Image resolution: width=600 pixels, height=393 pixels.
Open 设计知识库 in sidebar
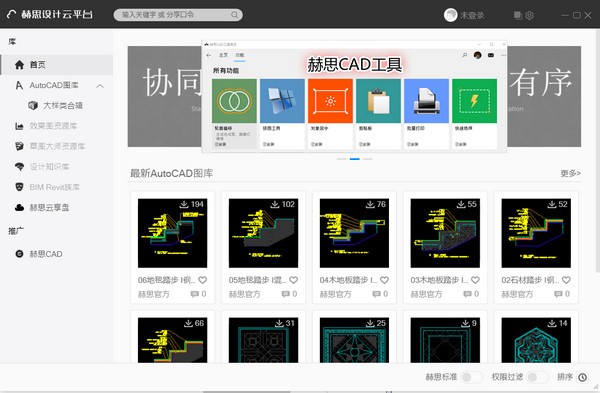coord(49,166)
